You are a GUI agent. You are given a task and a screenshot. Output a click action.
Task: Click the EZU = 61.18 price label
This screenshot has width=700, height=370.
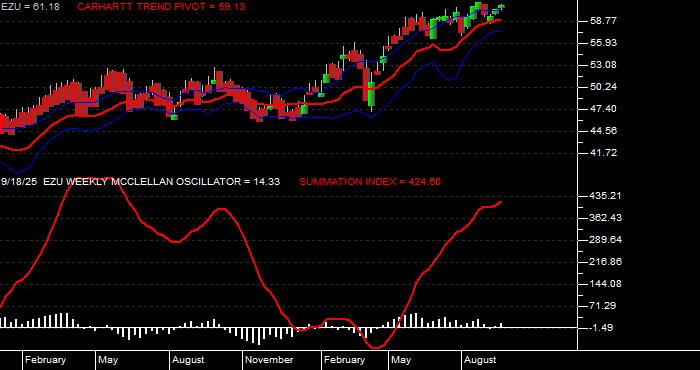[30, 7]
